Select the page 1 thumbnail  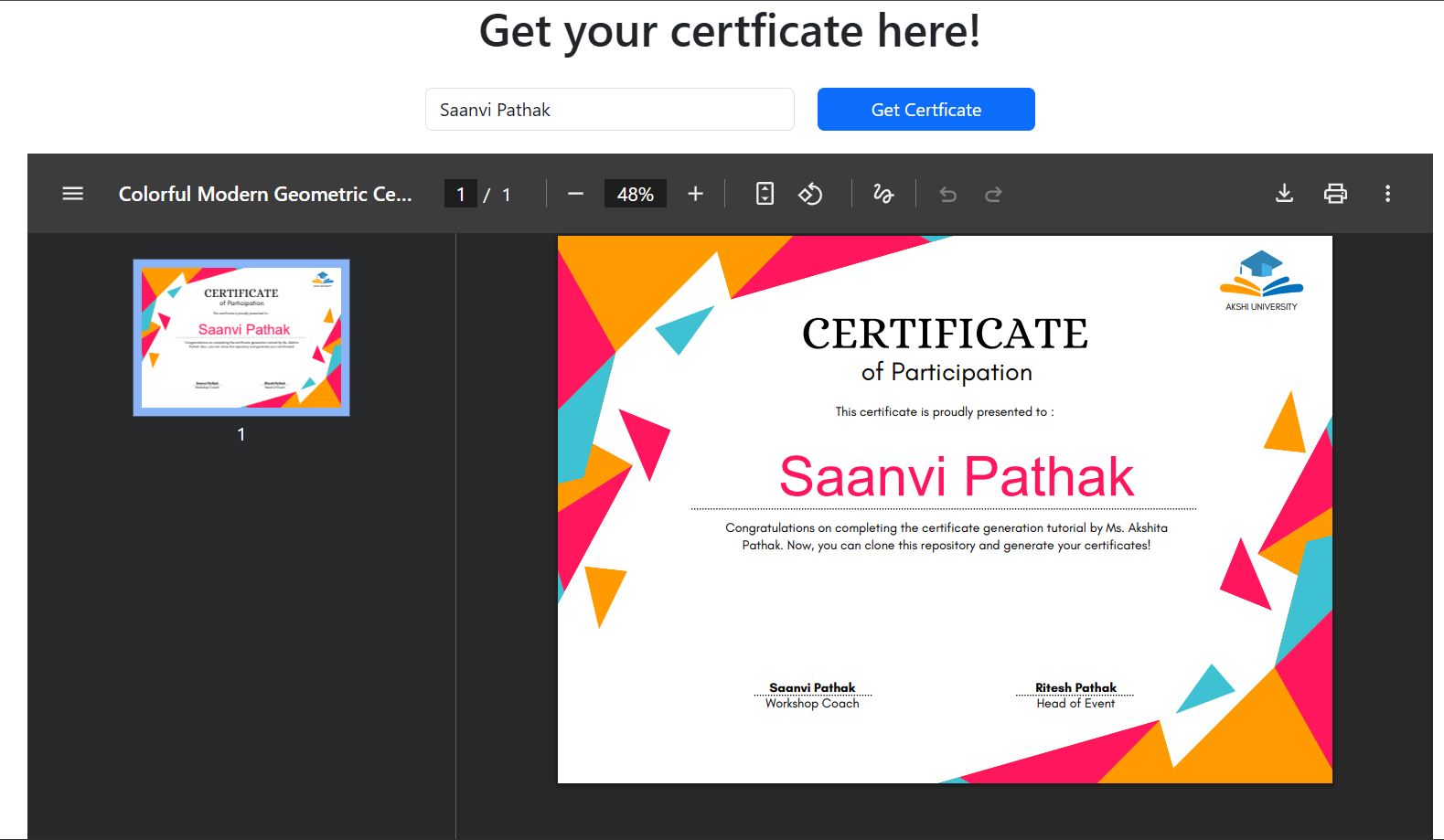[241, 338]
